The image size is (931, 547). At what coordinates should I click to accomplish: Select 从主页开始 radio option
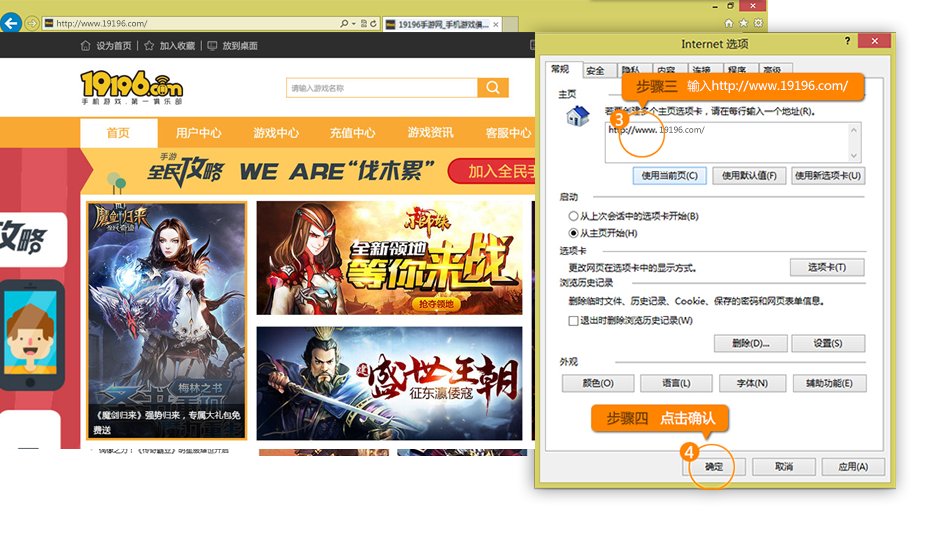click(x=573, y=233)
